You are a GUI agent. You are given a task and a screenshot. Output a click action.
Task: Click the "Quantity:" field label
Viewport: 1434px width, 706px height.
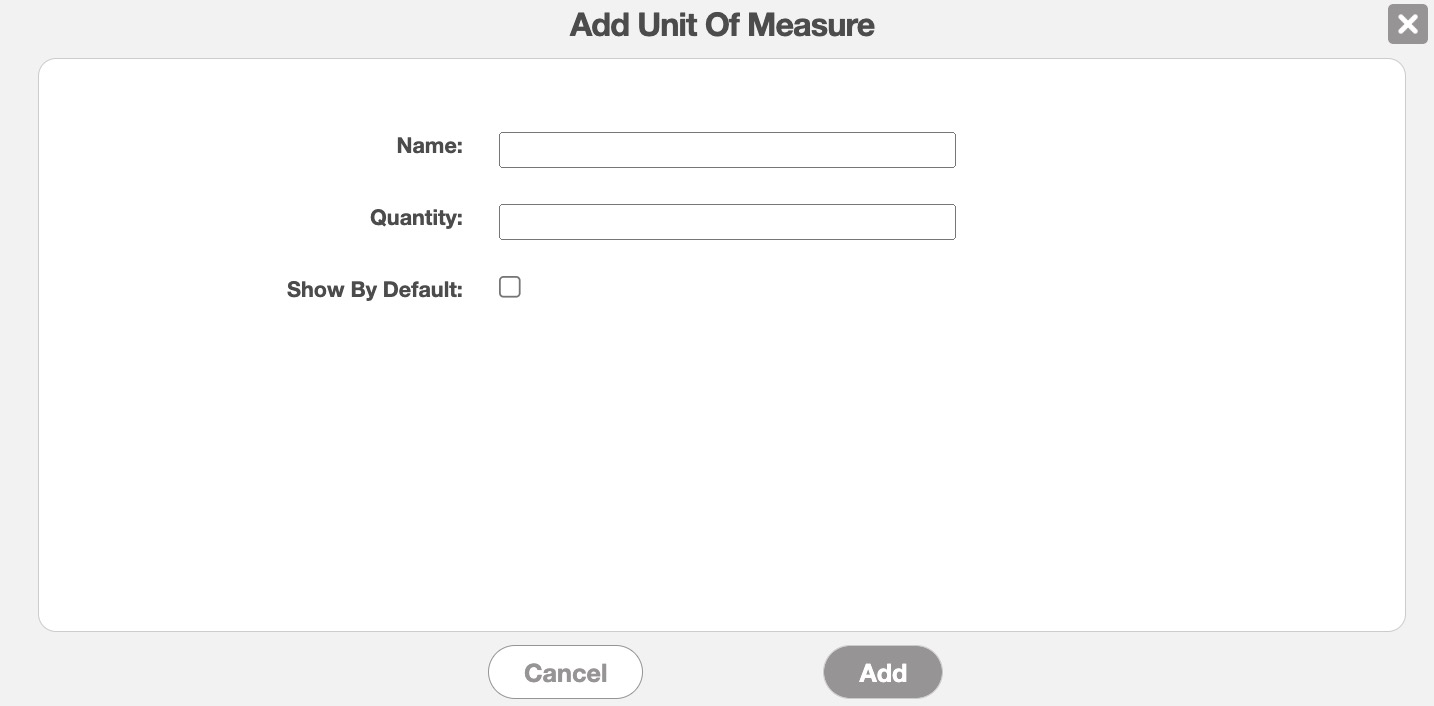pos(416,218)
